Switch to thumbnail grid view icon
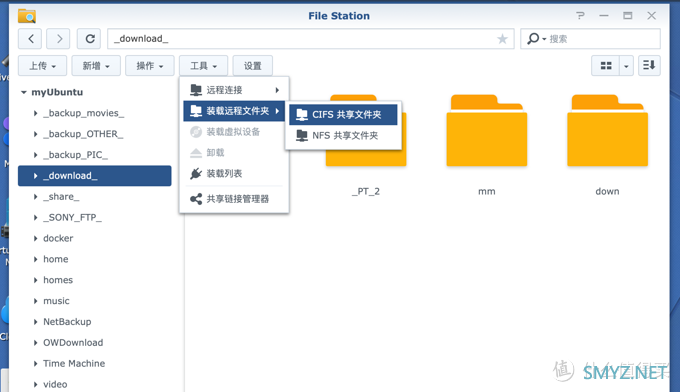 point(606,65)
